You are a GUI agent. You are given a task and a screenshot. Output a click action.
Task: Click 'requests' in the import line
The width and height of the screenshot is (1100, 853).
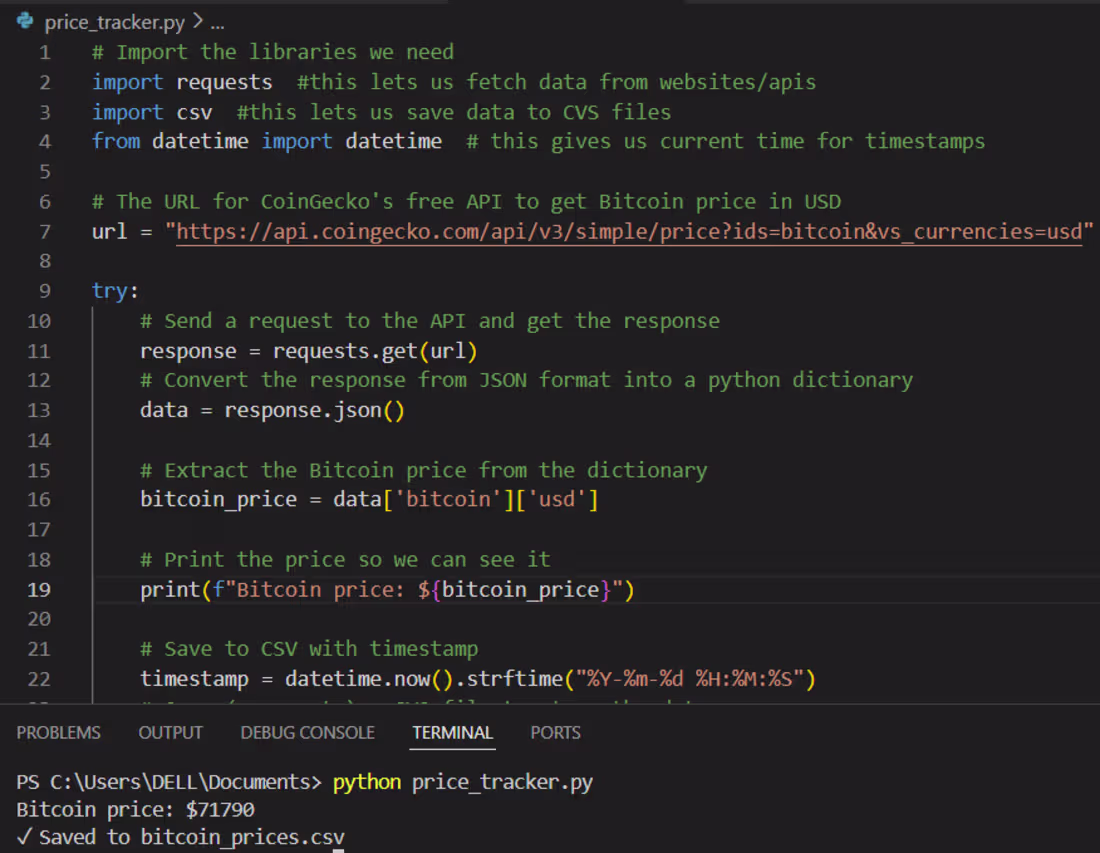point(224,83)
